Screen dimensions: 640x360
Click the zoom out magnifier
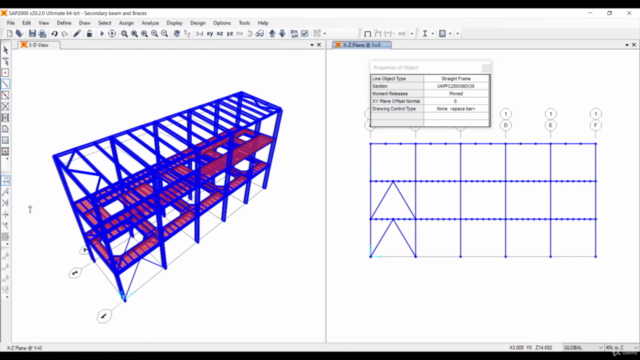coord(164,34)
